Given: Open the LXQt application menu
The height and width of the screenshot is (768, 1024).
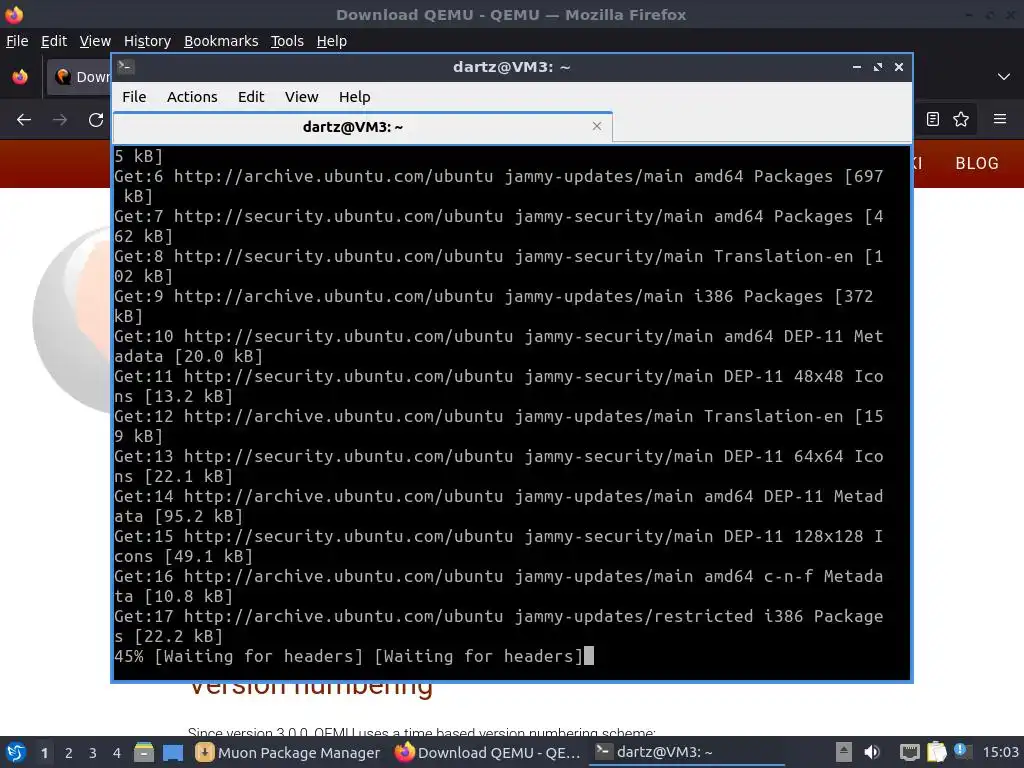Looking at the screenshot, I should click(x=16, y=752).
